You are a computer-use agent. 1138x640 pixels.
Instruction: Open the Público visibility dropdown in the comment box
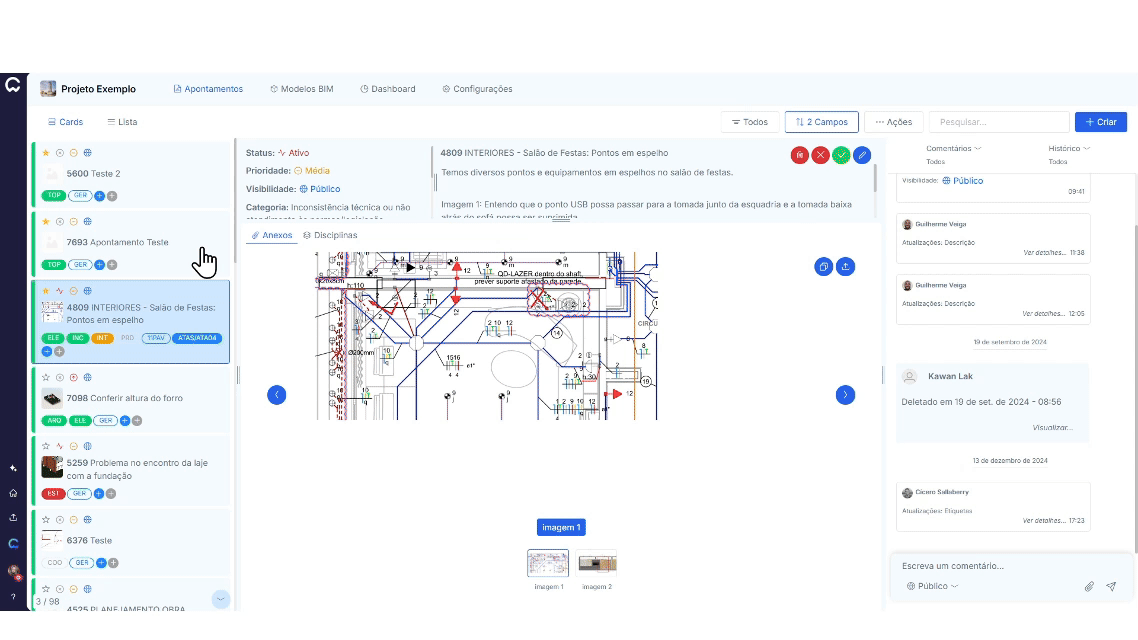click(x=933, y=586)
